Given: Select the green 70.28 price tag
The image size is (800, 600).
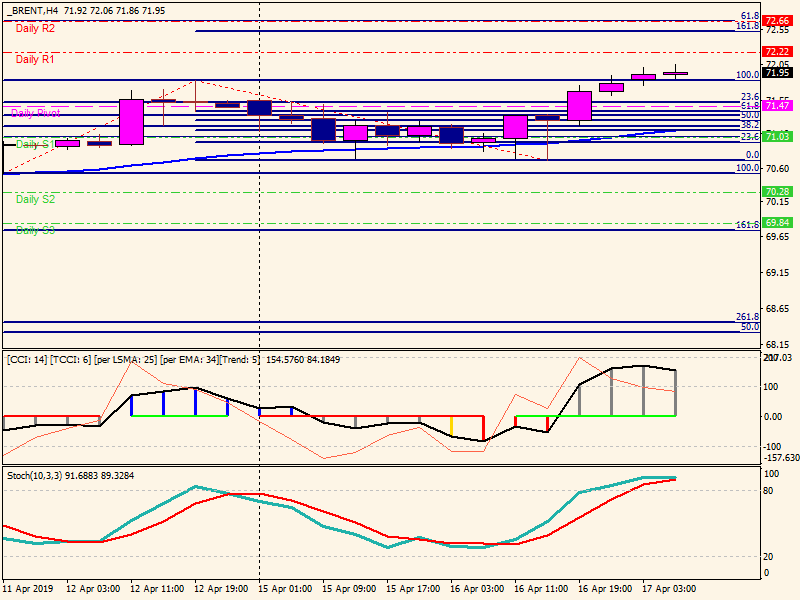Looking at the screenshot, I should click(x=777, y=192).
